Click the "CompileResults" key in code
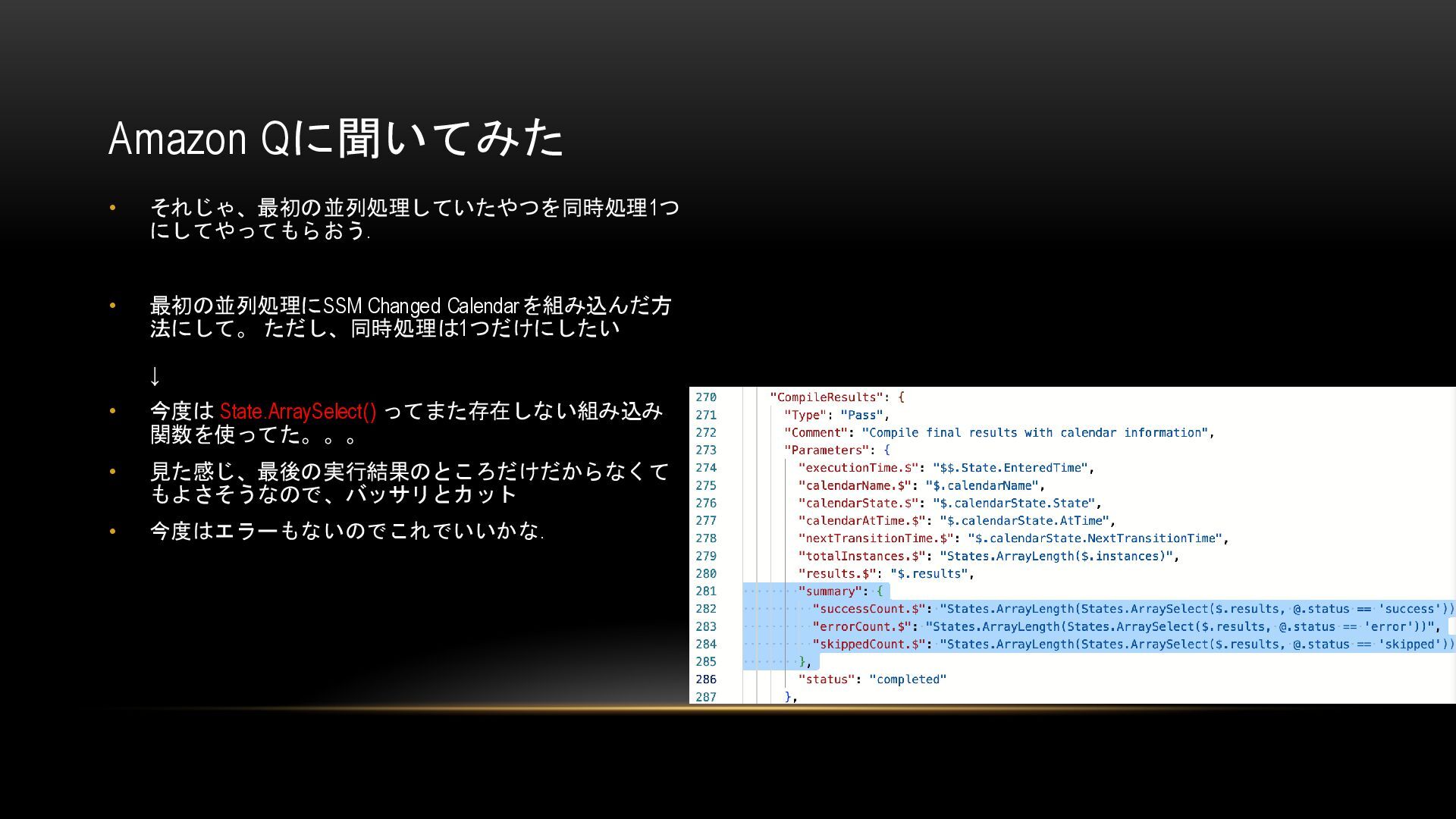 click(827, 397)
